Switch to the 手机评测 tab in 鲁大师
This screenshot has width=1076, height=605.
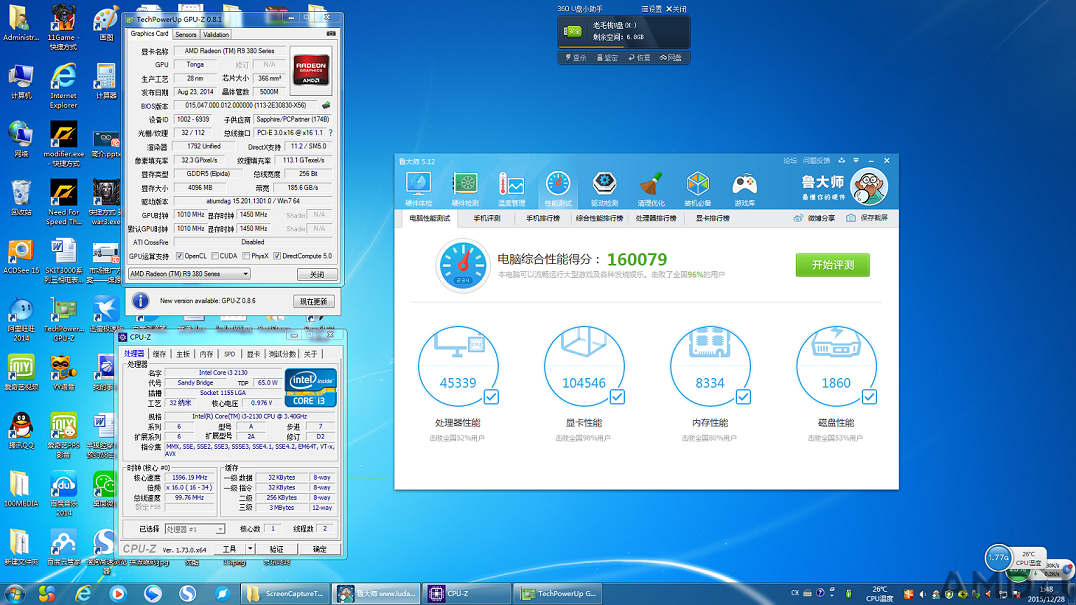[x=487, y=218]
